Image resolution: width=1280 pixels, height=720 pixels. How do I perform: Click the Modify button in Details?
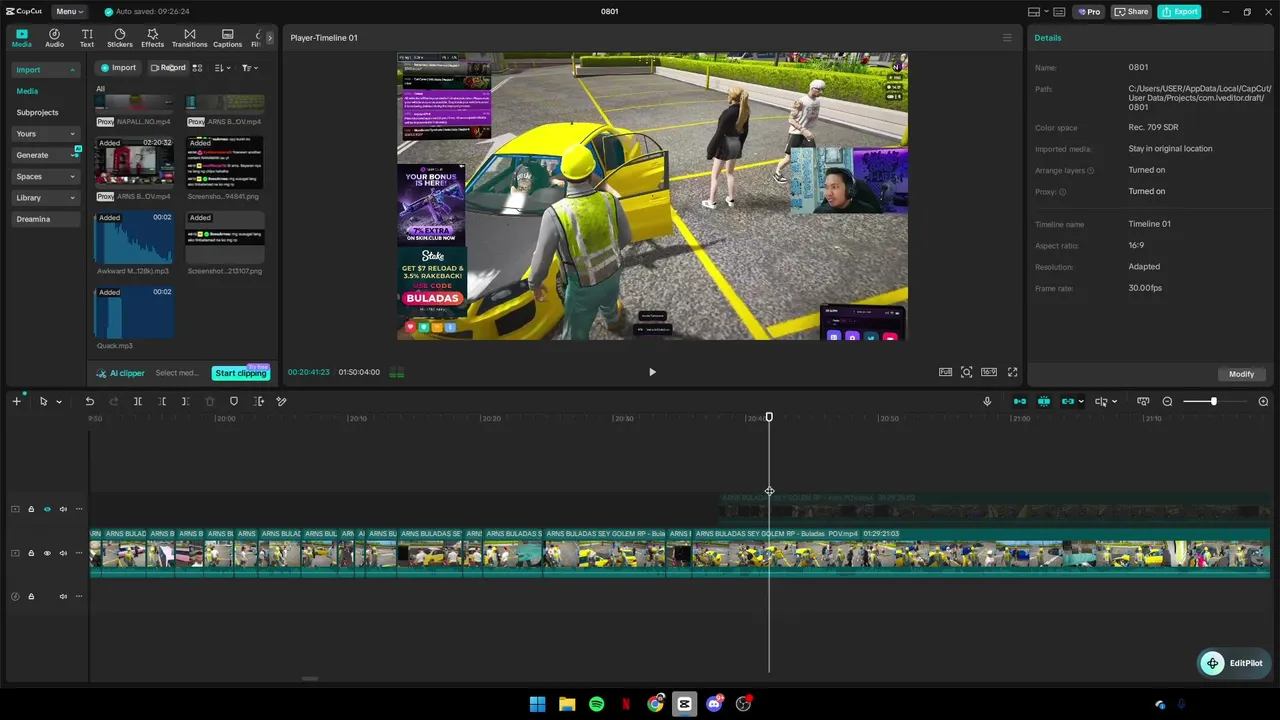click(x=1241, y=374)
